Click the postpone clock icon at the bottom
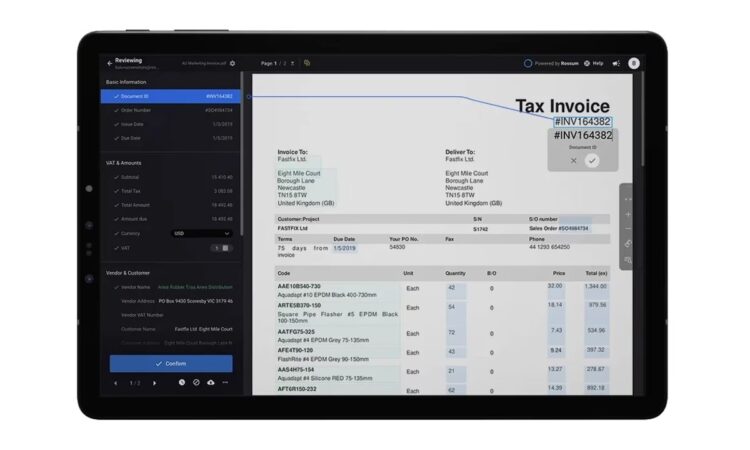The width and height of the screenshot is (750, 450). (x=182, y=382)
